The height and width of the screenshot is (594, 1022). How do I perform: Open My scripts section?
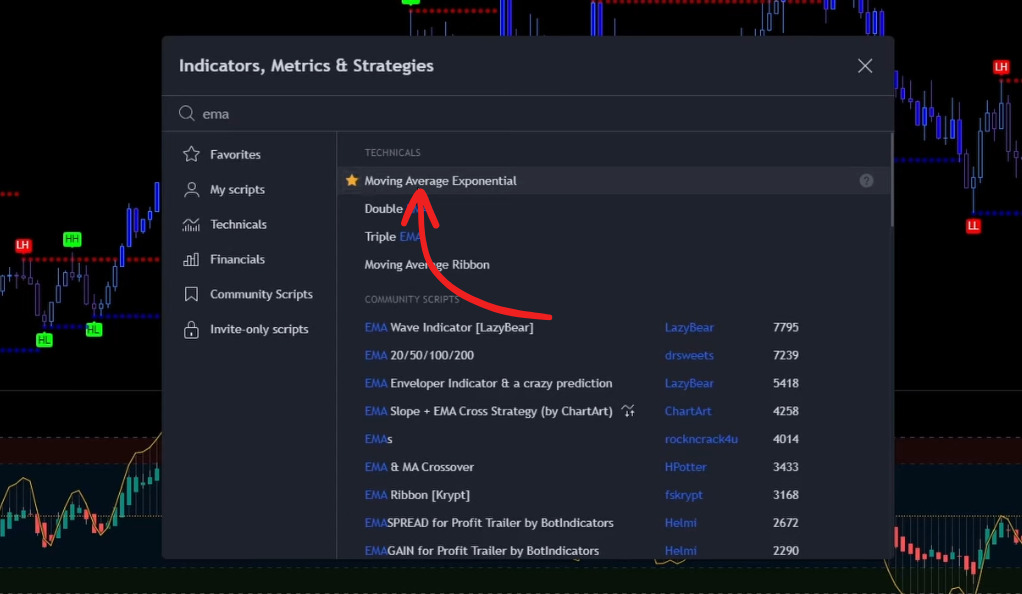[x=237, y=190]
